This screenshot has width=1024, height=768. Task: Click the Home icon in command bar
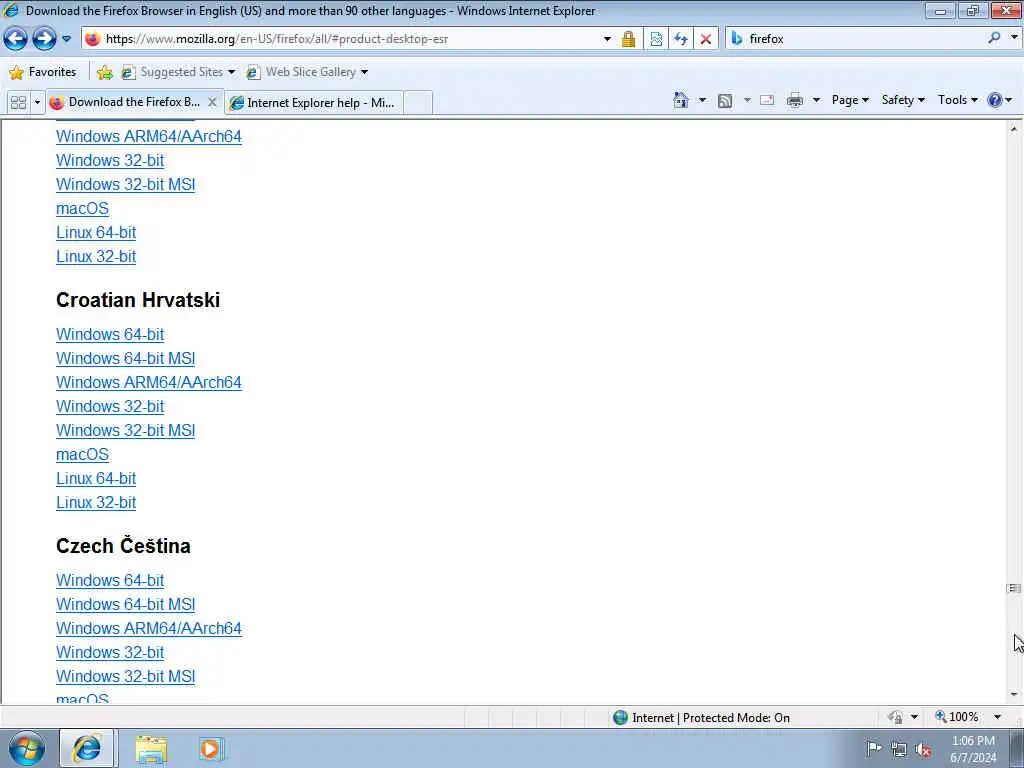(x=680, y=100)
